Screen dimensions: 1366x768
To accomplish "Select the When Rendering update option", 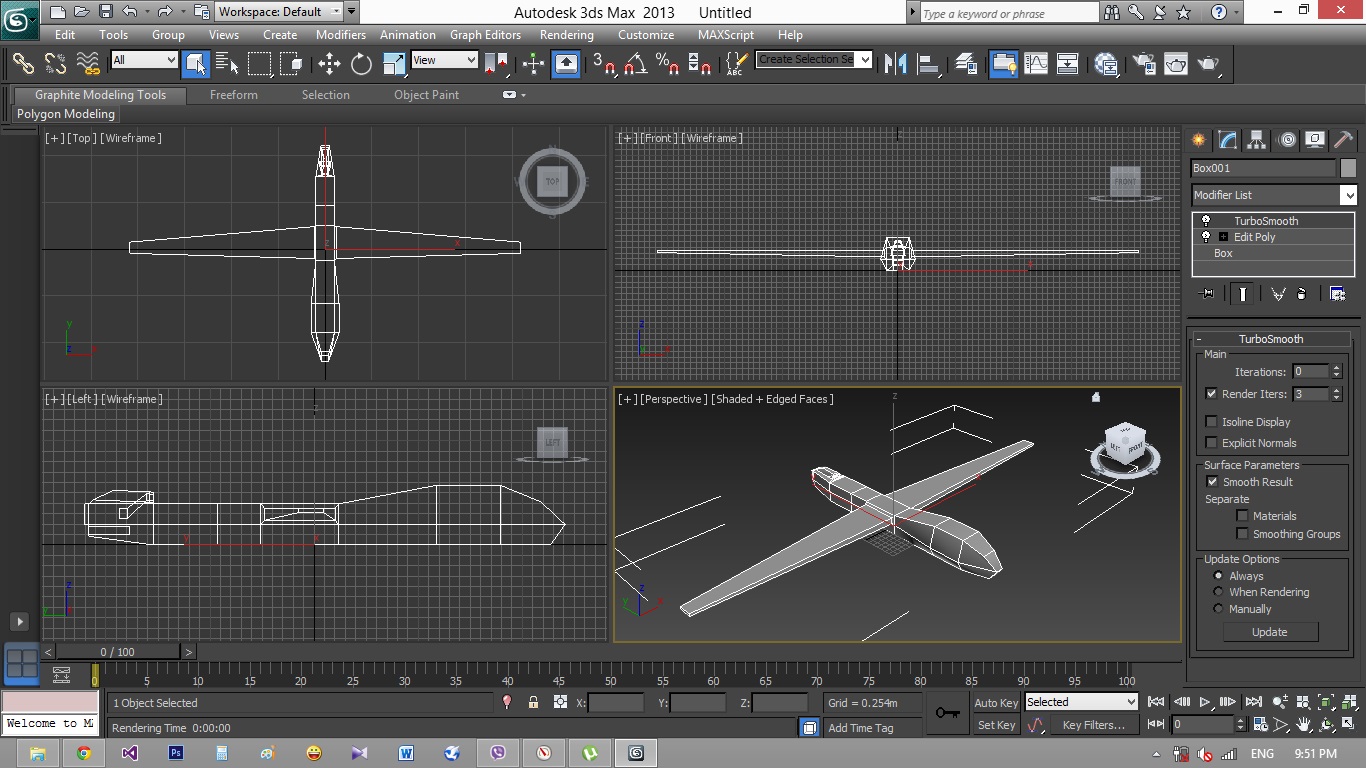I will 1218,592.
